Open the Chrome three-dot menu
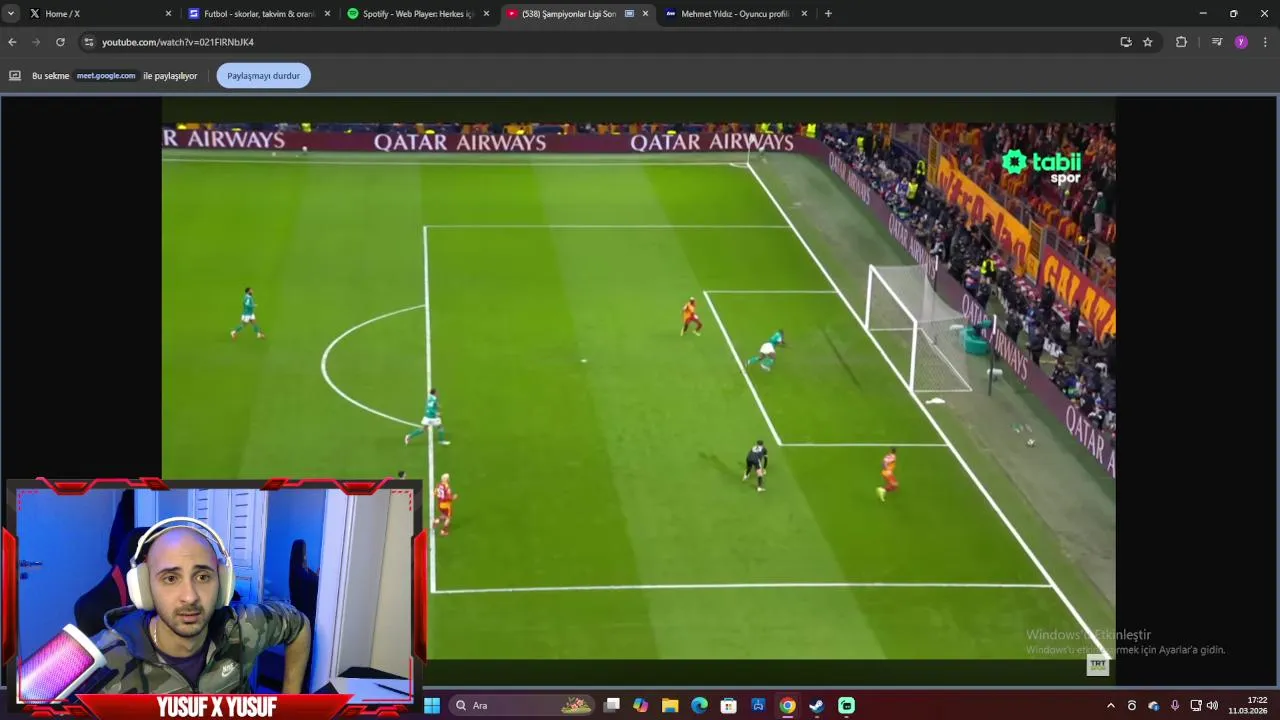This screenshot has height=720, width=1280. click(x=1265, y=42)
